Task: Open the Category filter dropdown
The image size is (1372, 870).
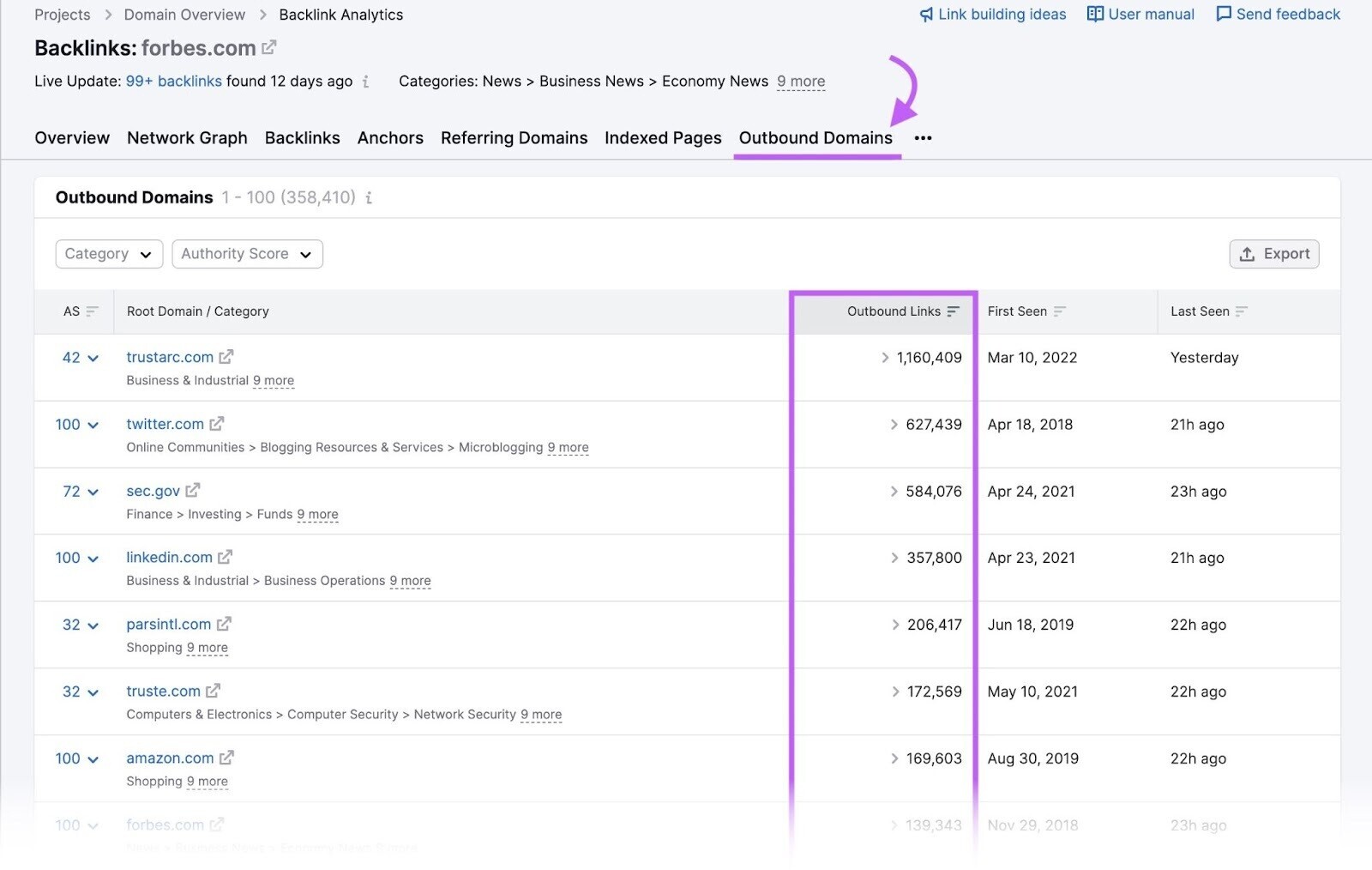Action: coord(109,254)
